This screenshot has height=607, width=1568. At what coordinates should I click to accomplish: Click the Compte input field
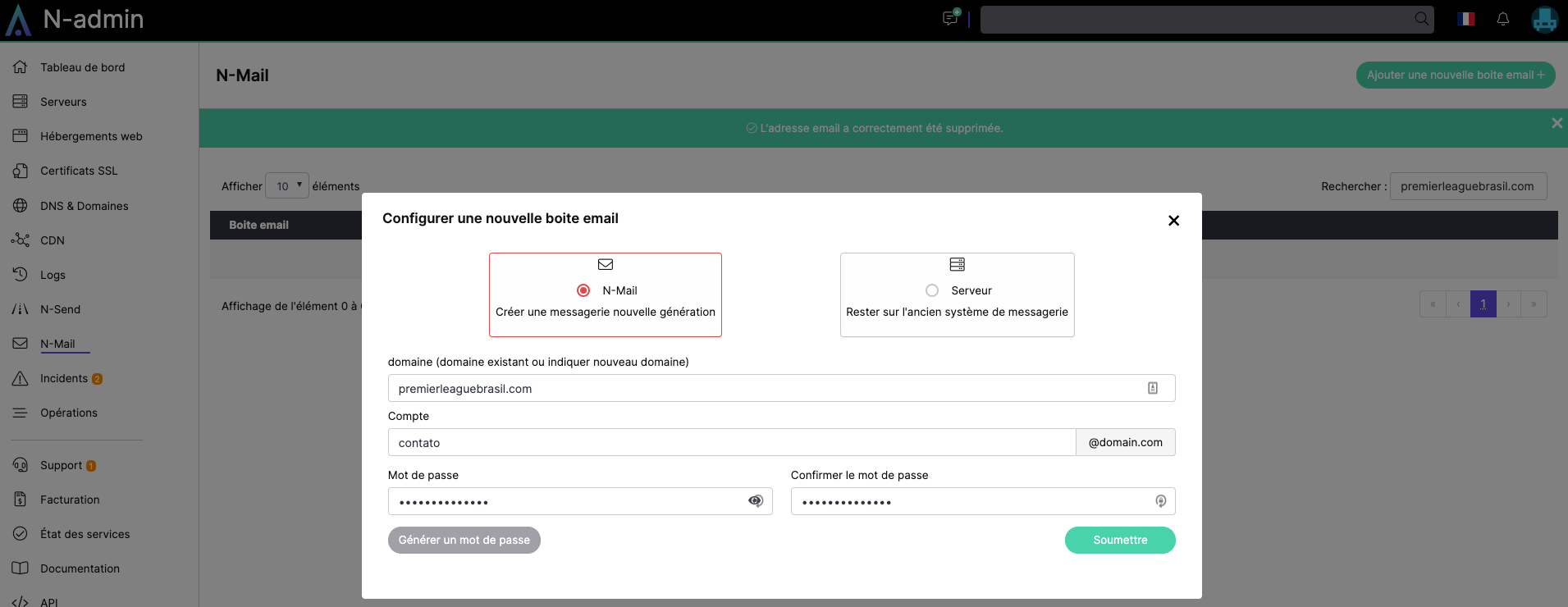click(x=730, y=443)
